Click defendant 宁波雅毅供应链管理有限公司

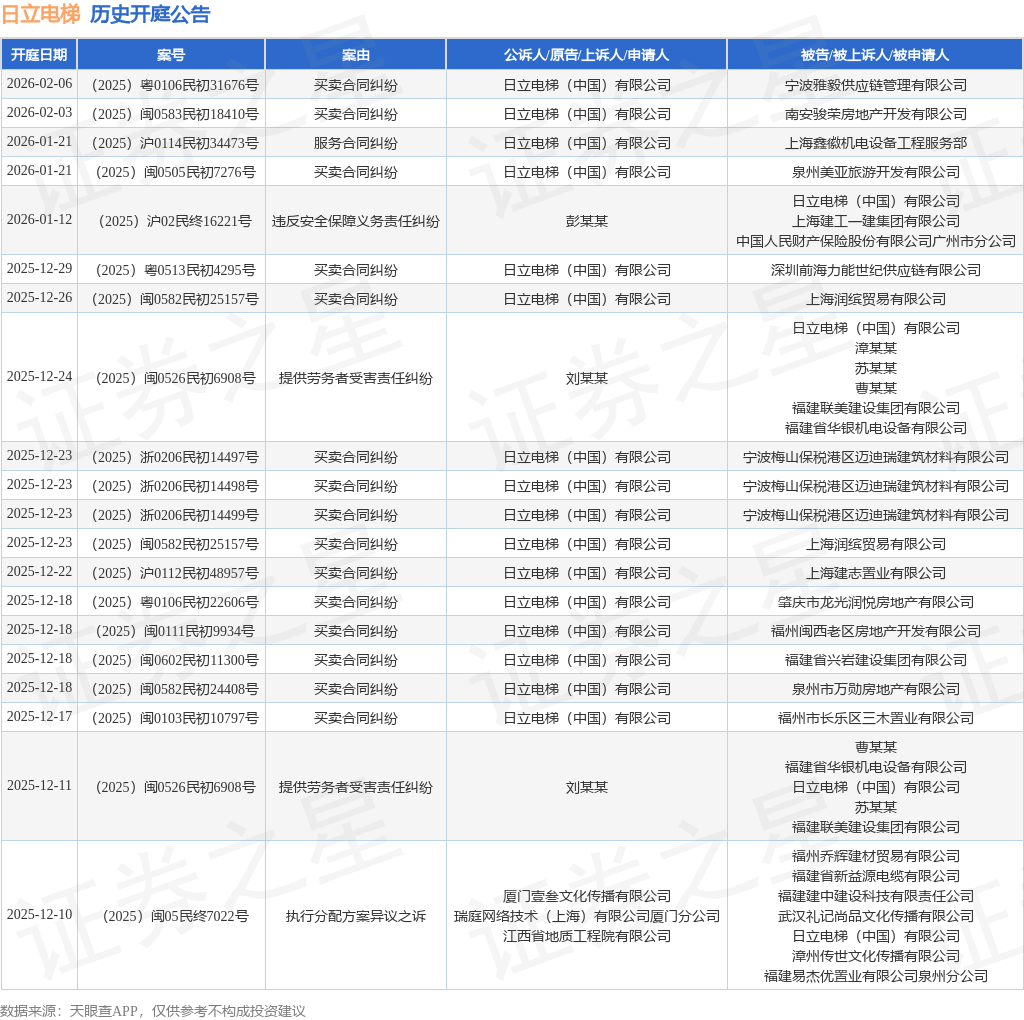coord(876,85)
